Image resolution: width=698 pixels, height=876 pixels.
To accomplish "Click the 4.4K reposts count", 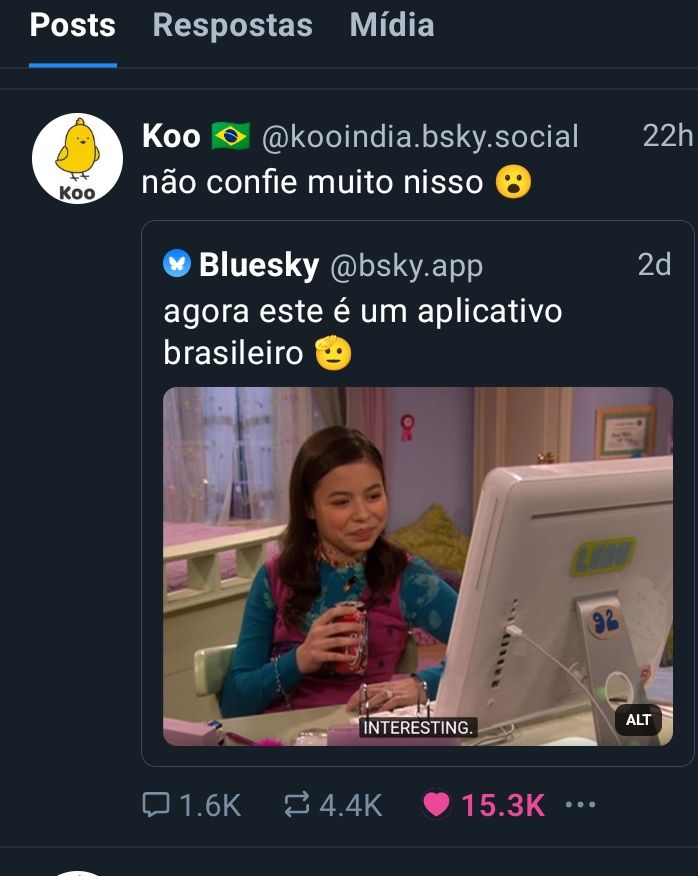I will click(350, 805).
